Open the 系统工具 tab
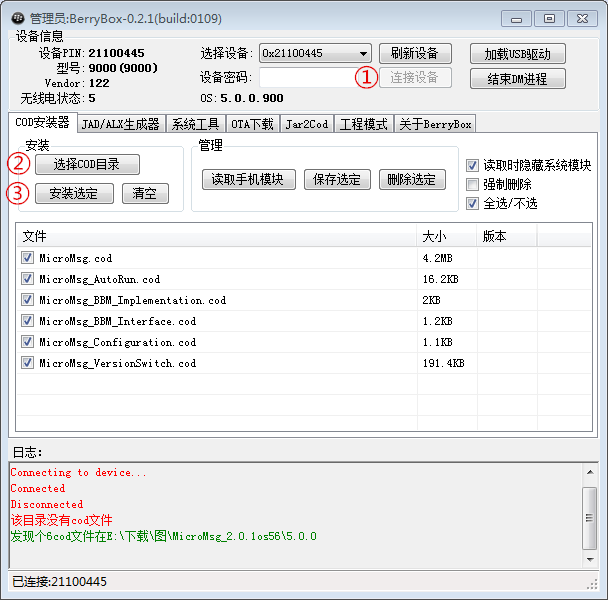This screenshot has height=600, width=608. [195, 124]
